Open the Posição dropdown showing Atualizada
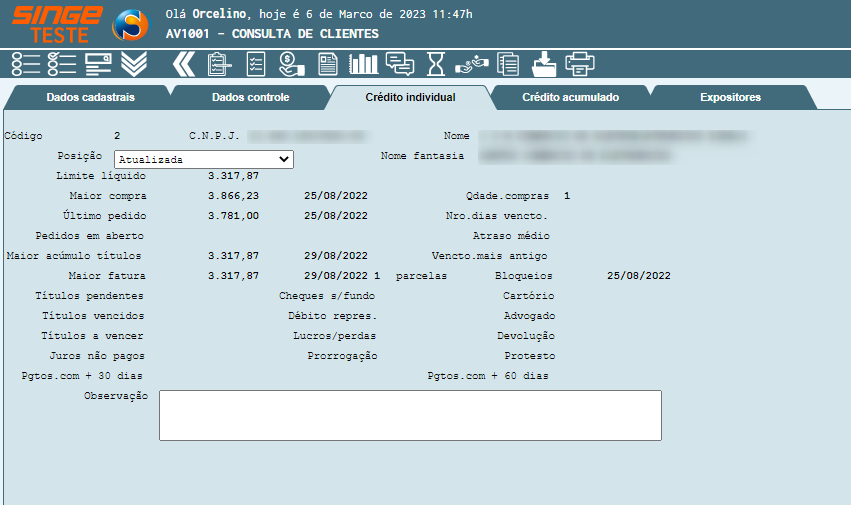This screenshot has height=505, width=851. tap(203, 159)
